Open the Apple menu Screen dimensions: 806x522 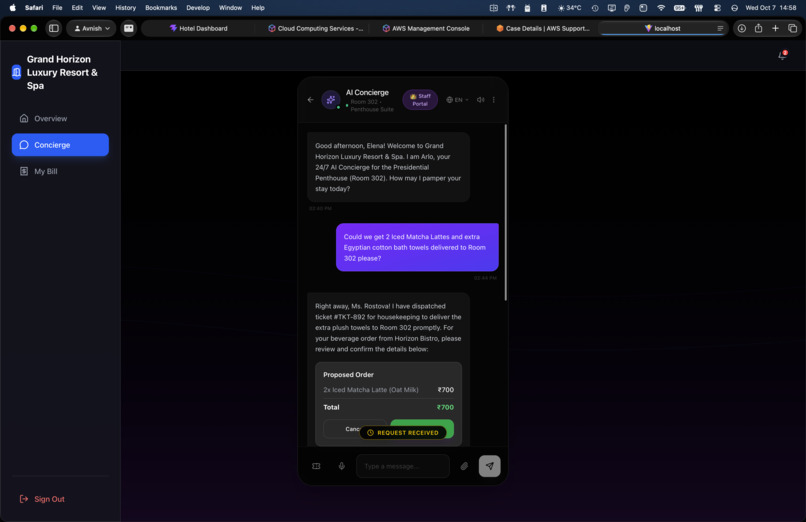(12, 8)
